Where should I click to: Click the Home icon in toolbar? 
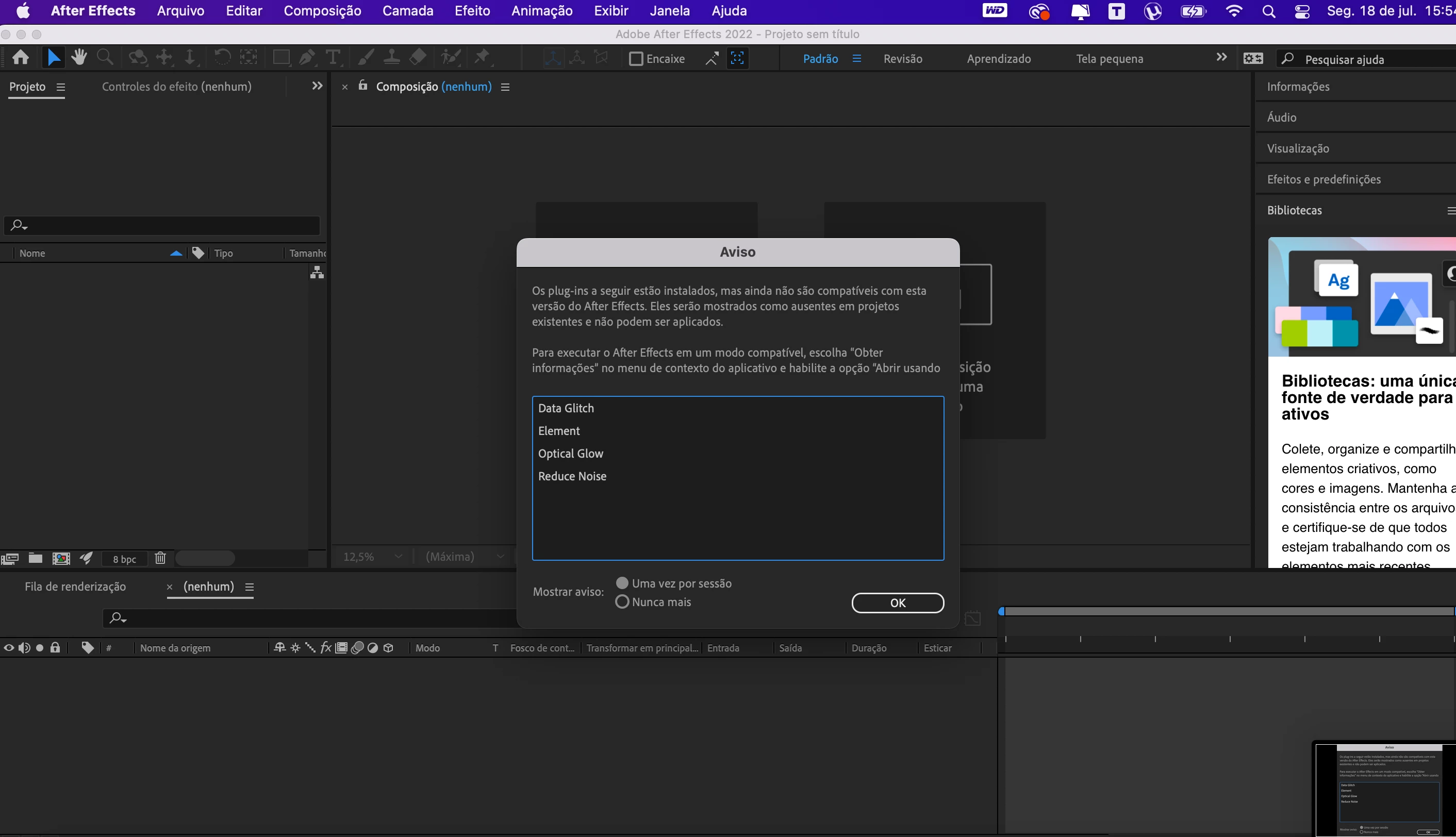tap(21, 58)
